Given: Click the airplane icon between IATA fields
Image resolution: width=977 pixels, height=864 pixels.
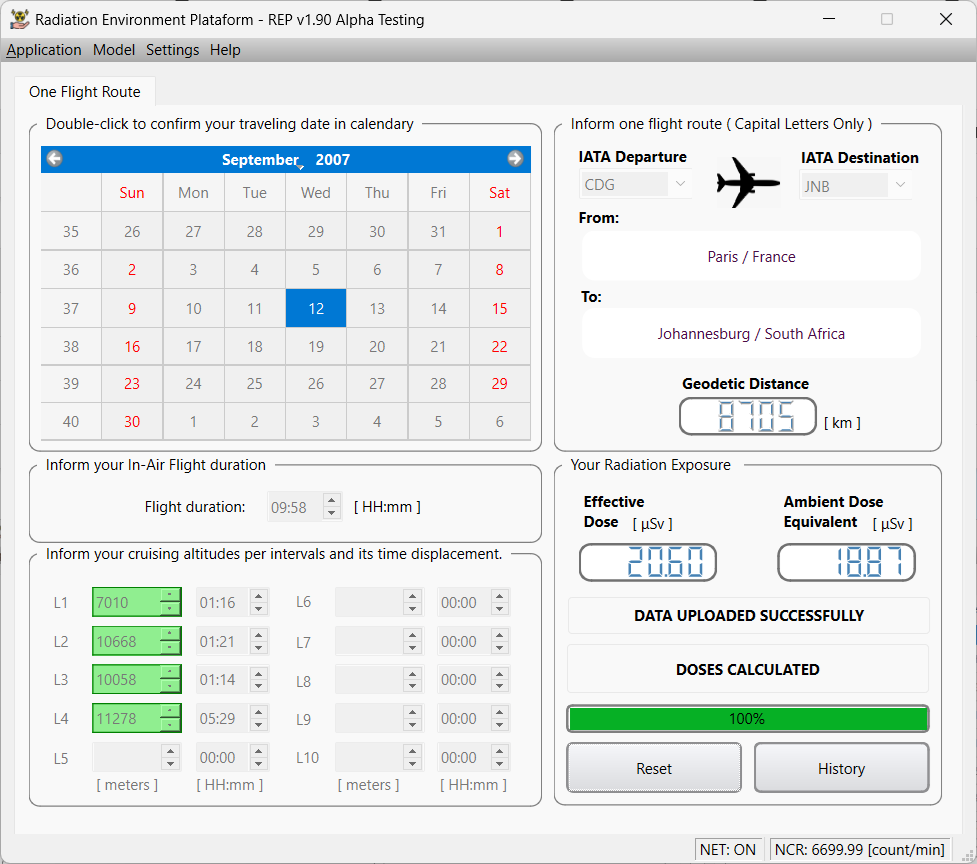Looking at the screenshot, I should click(x=748, y=182).
